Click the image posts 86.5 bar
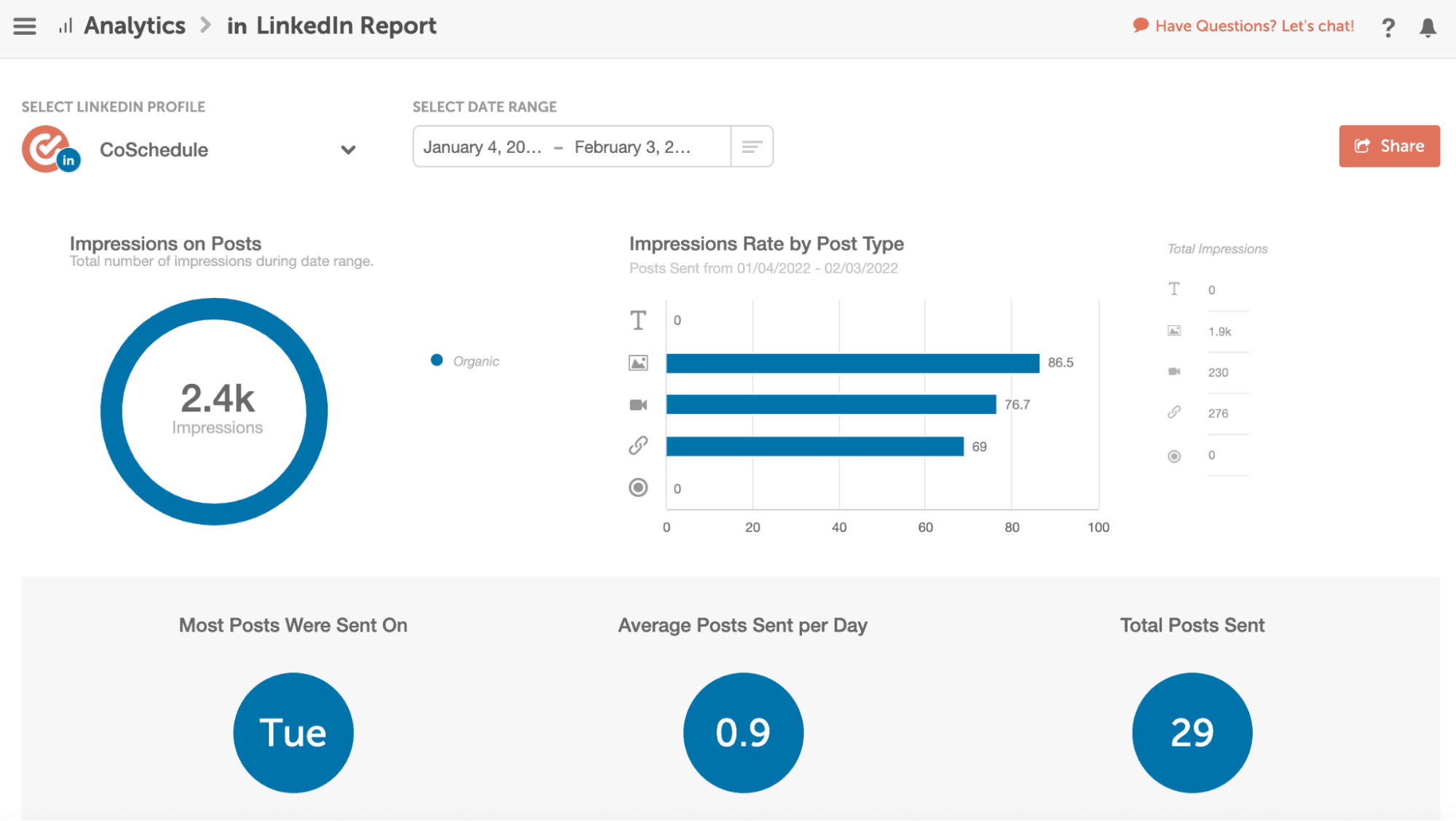 [852, 363]
